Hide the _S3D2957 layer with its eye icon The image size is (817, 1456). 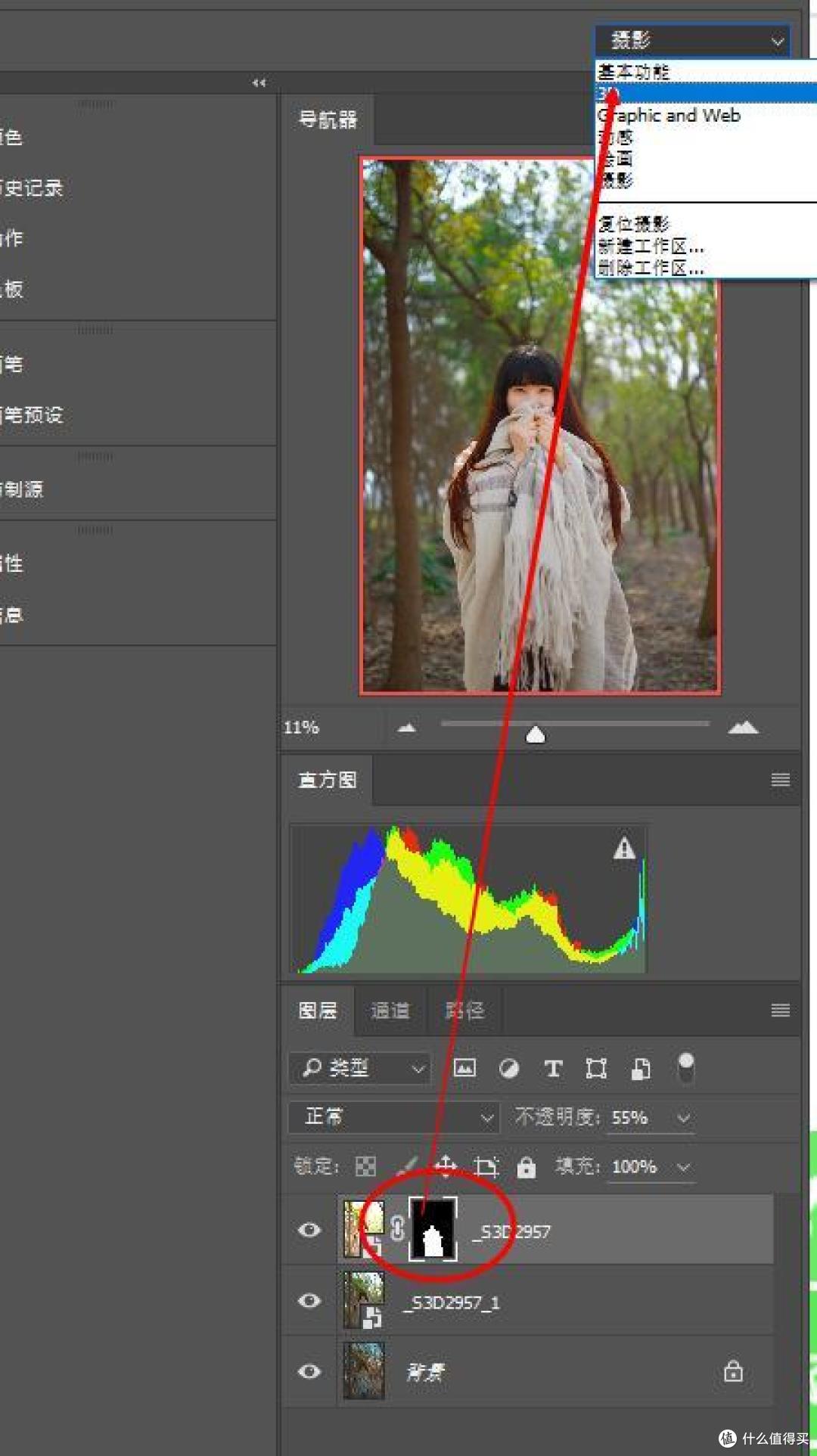[x=309, y=1230]
